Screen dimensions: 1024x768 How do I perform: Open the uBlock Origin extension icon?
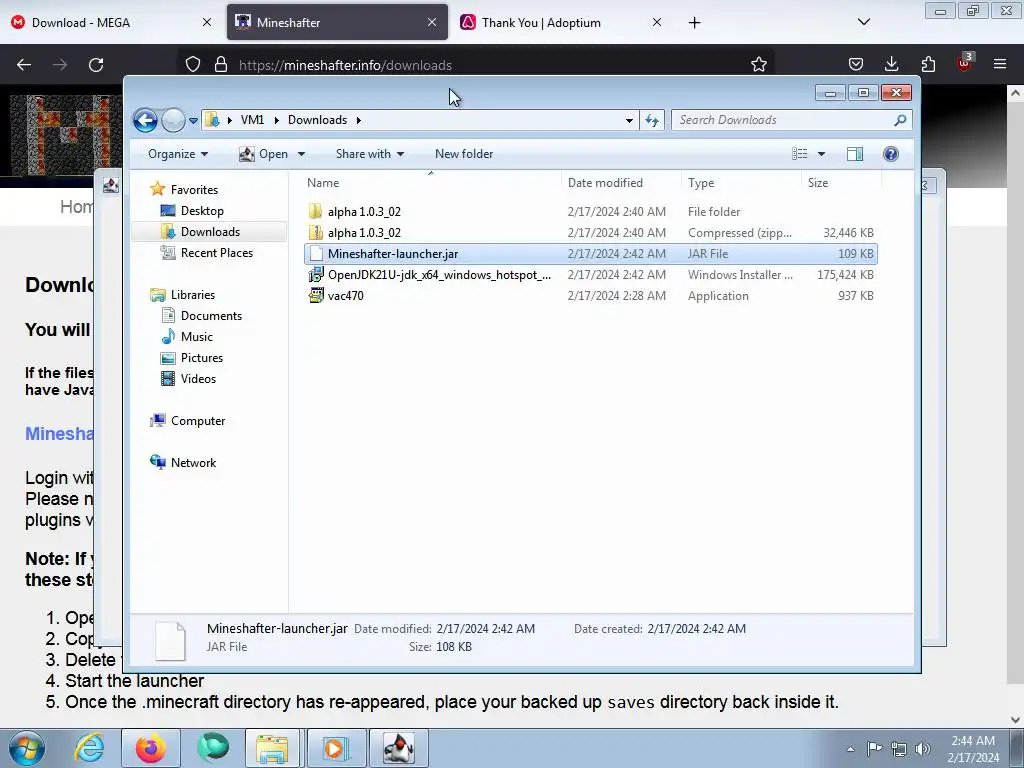(964, 63)
